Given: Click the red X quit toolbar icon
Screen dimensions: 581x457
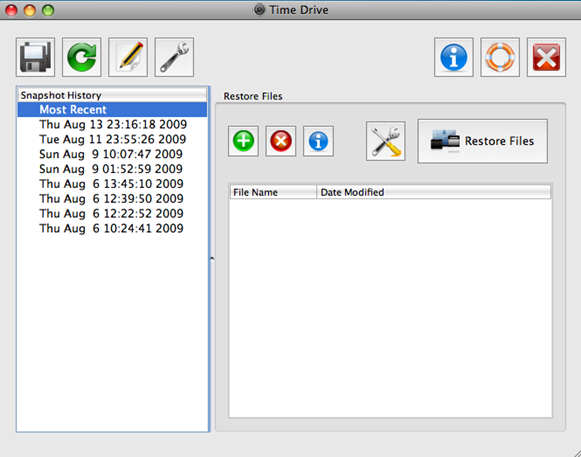Looking at the screenshot, I should pyautogui.click(x=546, y=57).
